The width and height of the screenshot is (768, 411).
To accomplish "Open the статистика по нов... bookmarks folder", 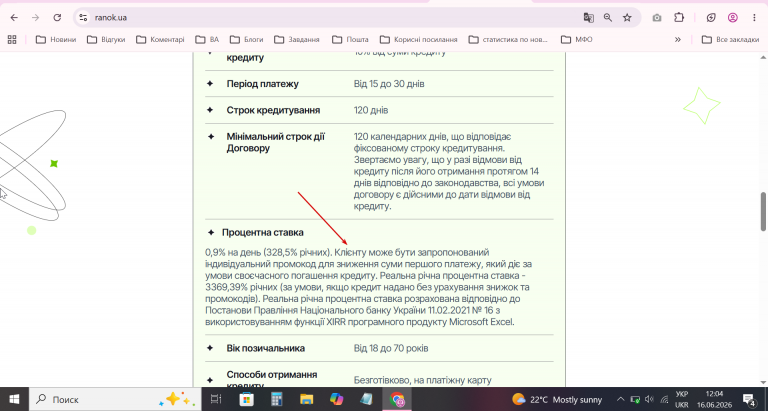I will pyautogui.click(x=509, y=39).
